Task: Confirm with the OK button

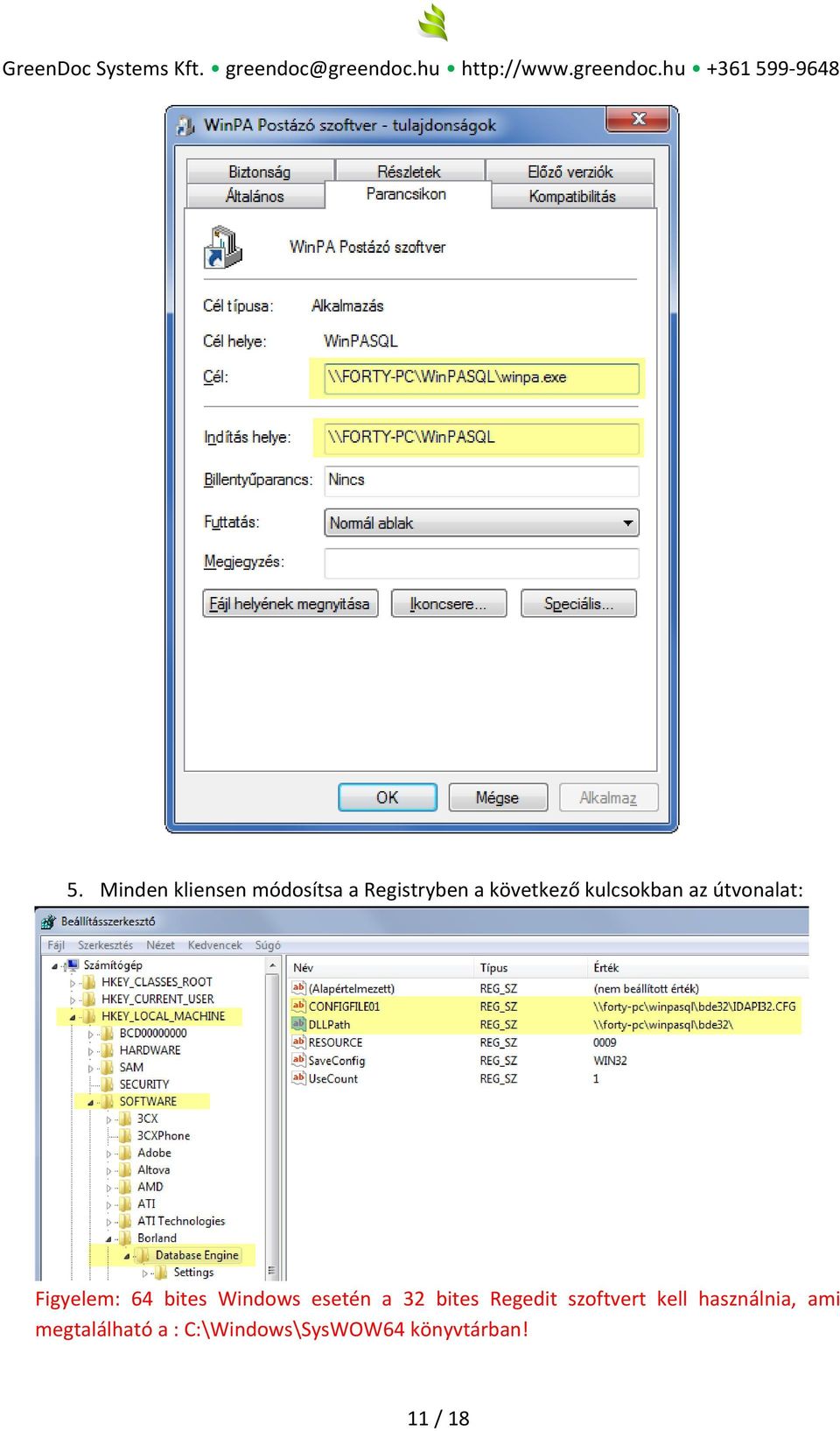Action: [x=388, y=797]
